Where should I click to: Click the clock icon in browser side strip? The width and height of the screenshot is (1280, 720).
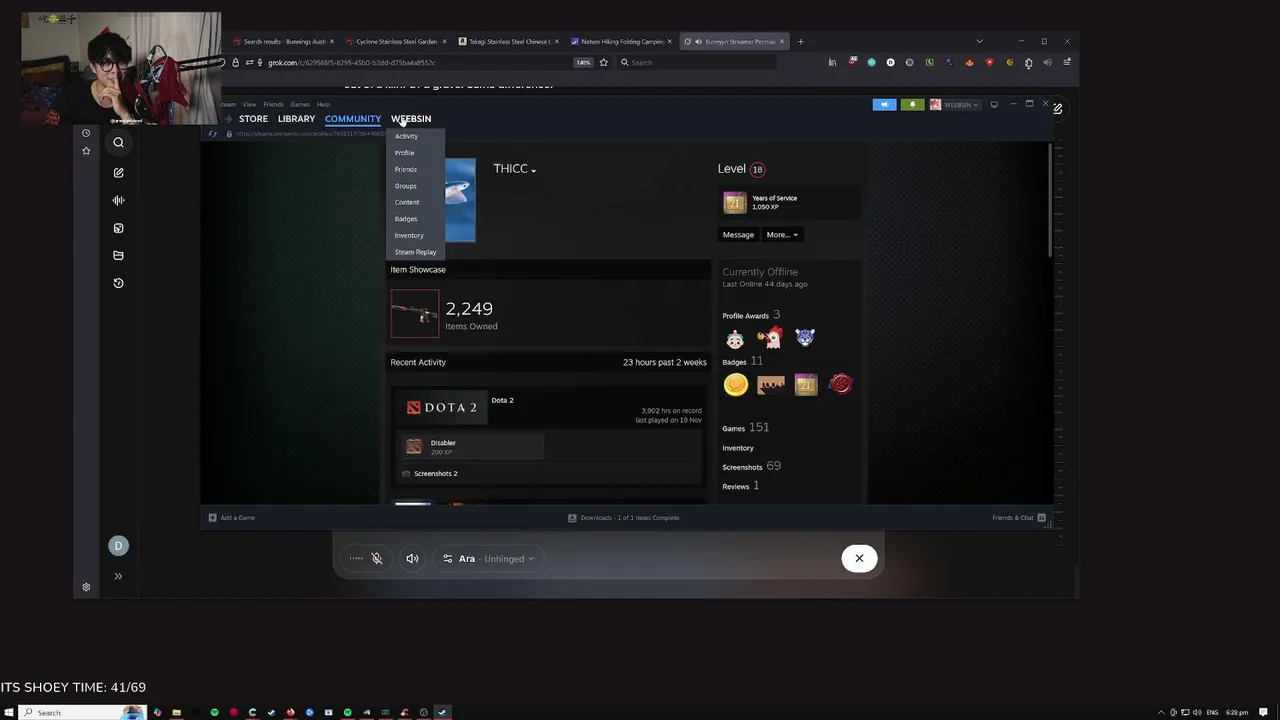coord(86,133)
